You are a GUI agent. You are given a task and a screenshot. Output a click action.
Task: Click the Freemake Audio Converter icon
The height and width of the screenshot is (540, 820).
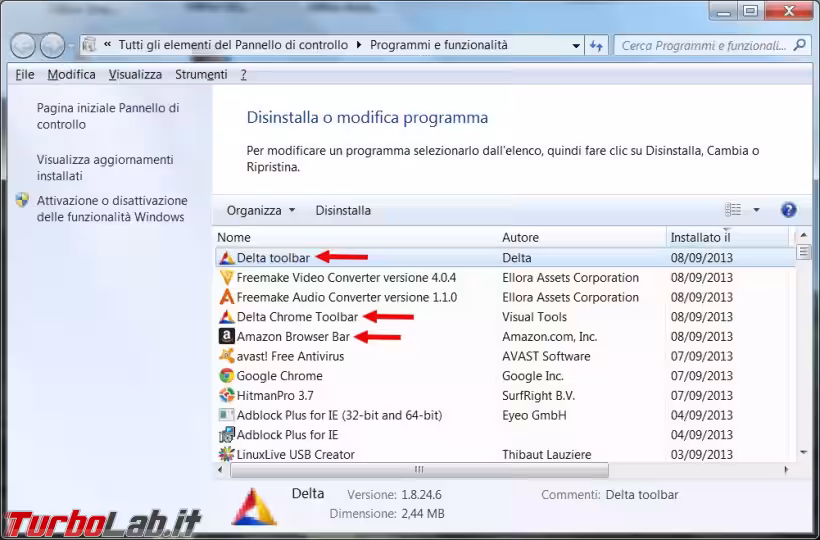226,297
